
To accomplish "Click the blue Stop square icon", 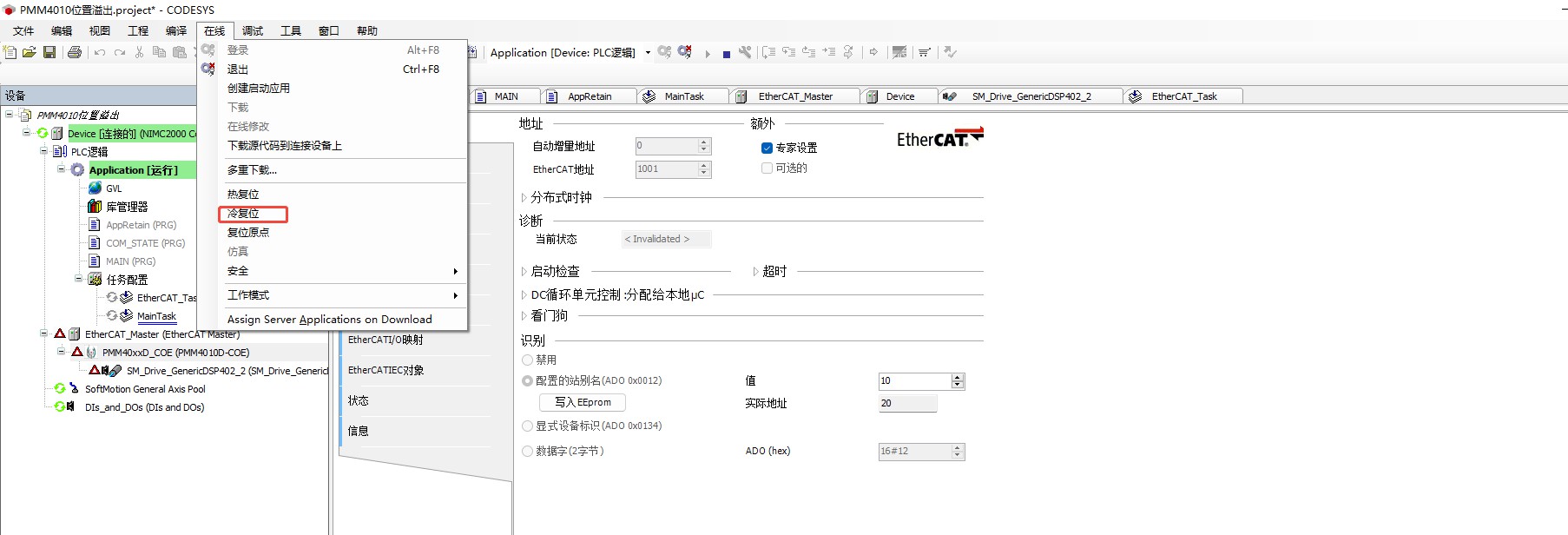I will click(x=727, y=54).
